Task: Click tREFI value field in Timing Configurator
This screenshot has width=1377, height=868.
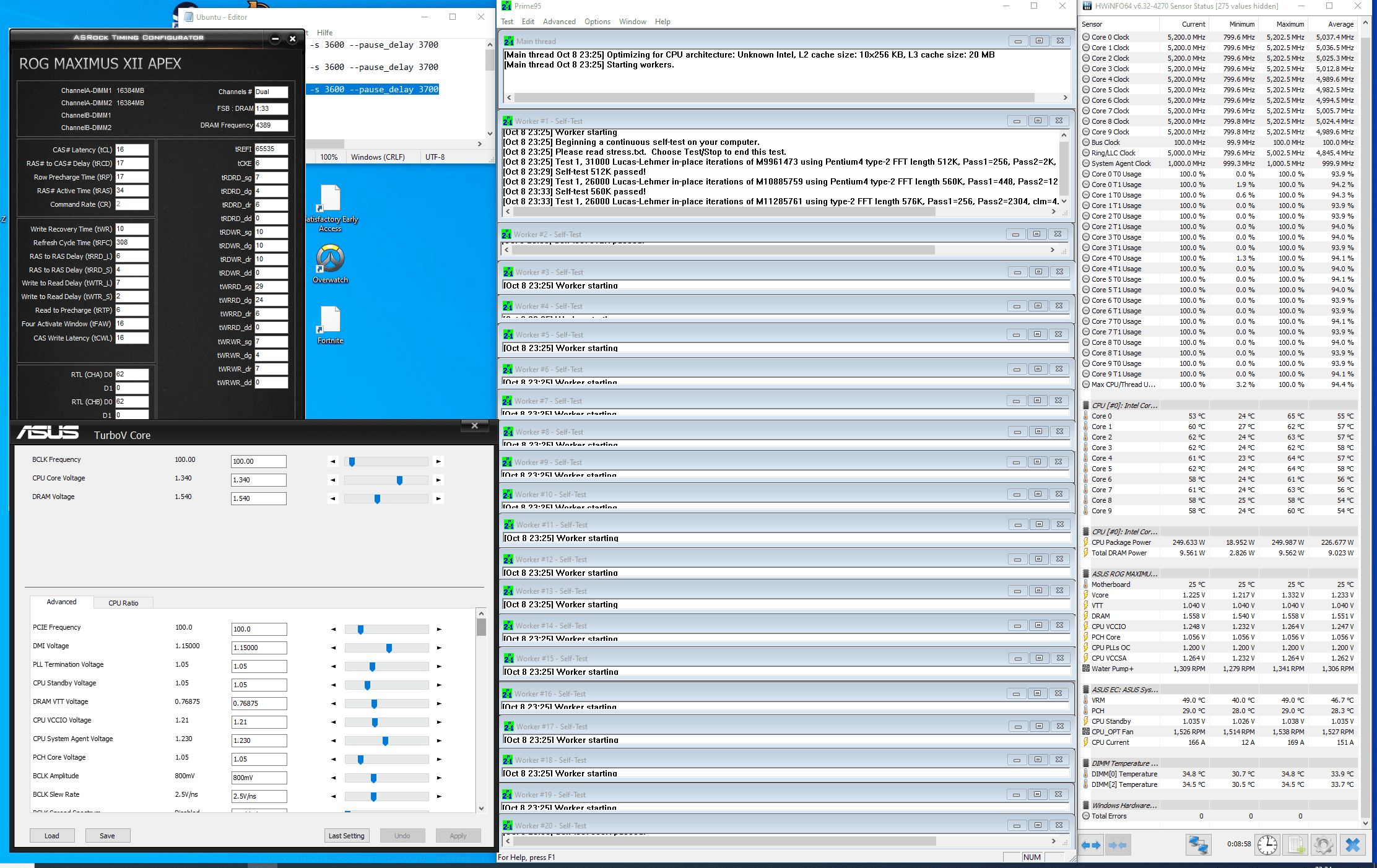Action: pyautogui.click(x=271, y=149)
